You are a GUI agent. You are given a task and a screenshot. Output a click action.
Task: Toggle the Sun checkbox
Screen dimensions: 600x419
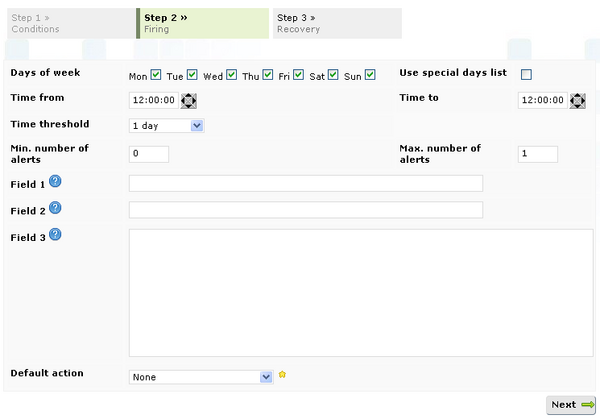tap(370, 75)
